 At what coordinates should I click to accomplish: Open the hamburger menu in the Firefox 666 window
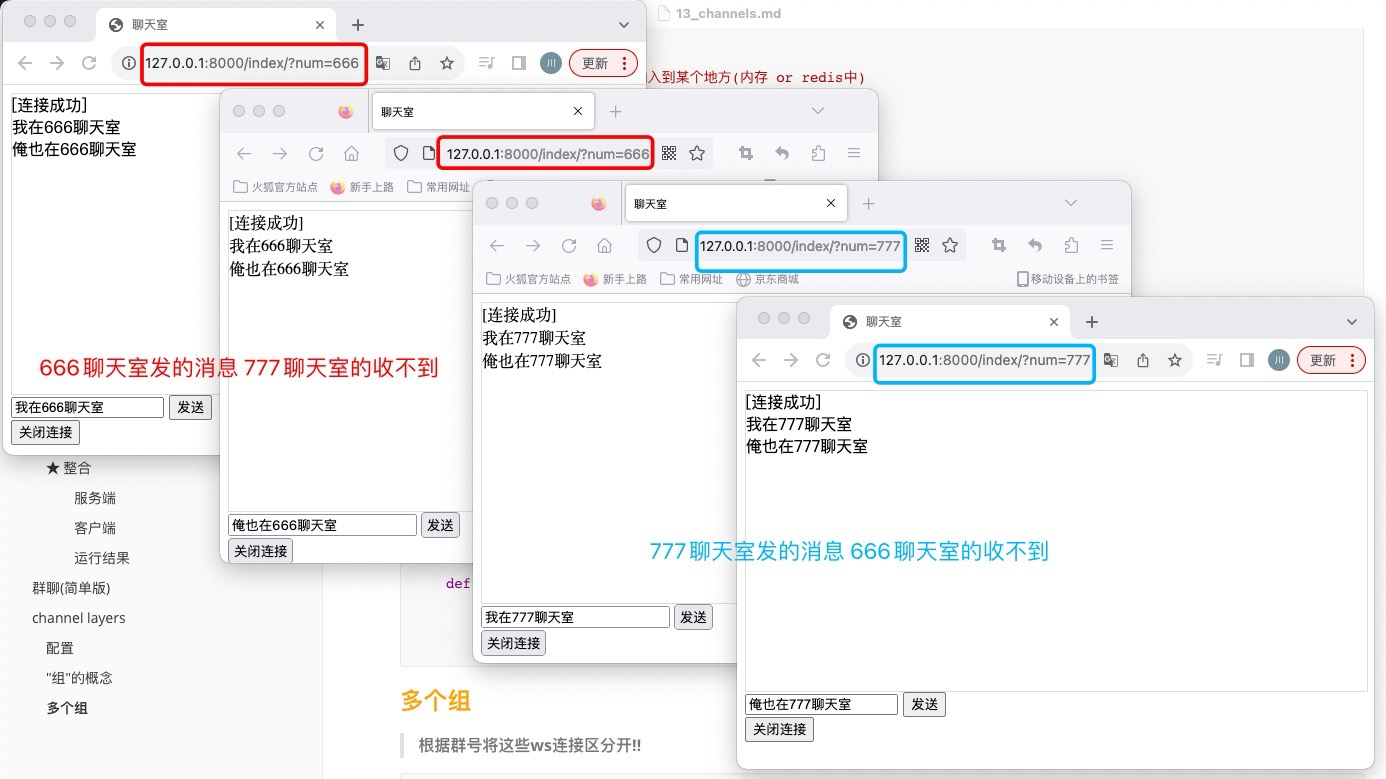(x=853, y=153)
